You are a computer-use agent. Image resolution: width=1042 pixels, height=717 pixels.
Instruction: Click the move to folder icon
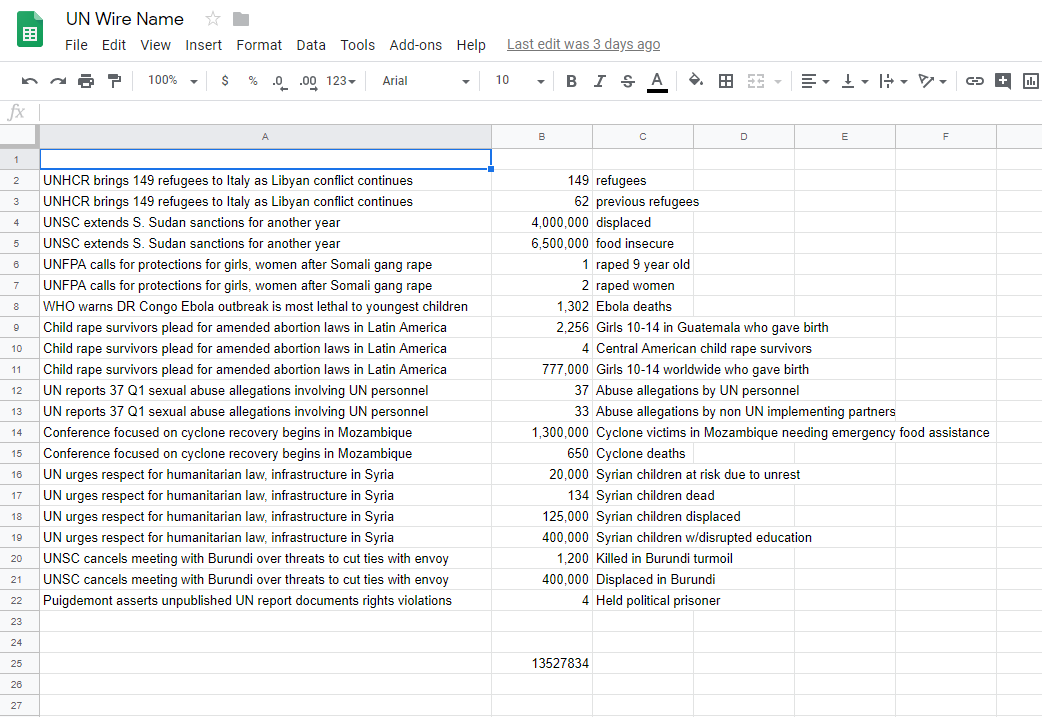(x=241, y=19)
